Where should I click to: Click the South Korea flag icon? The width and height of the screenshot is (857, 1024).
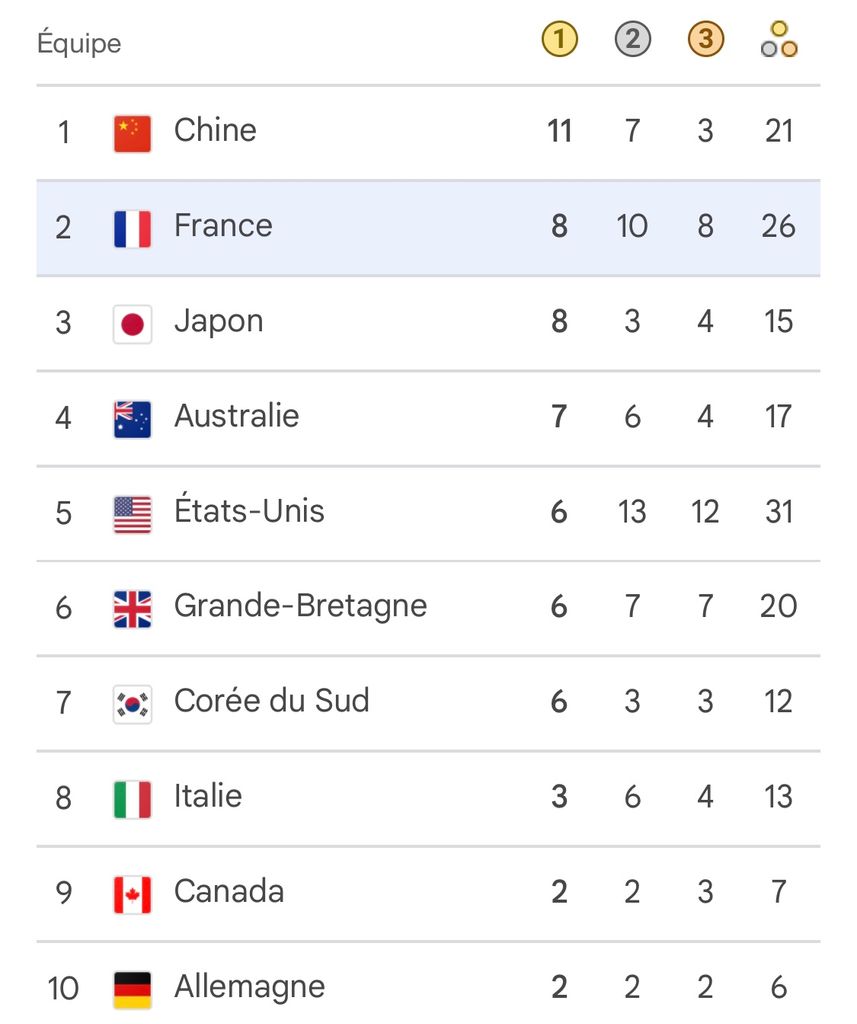pos(133,705)
